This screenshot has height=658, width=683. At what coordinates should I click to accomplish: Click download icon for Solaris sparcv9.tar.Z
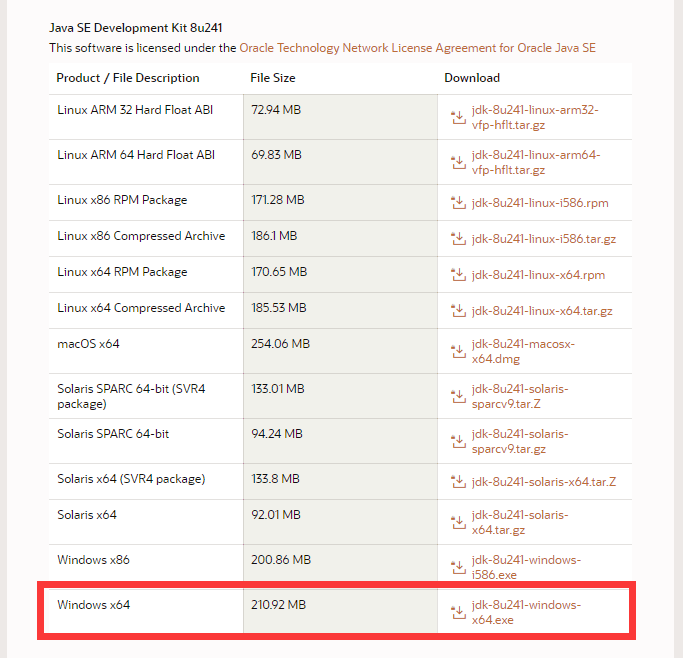point(458,396)
